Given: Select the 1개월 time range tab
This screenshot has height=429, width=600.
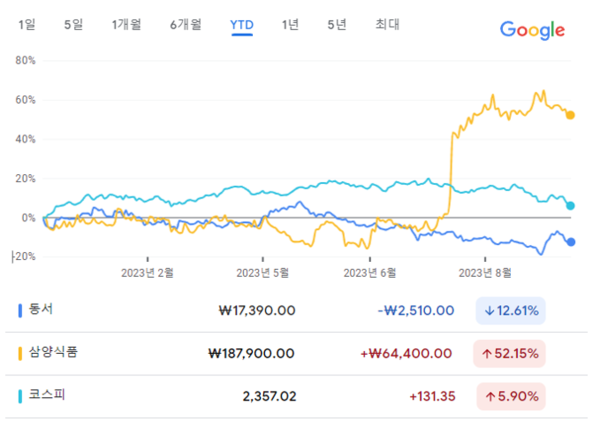Looking at the screenshot, I should pos(127,24).
